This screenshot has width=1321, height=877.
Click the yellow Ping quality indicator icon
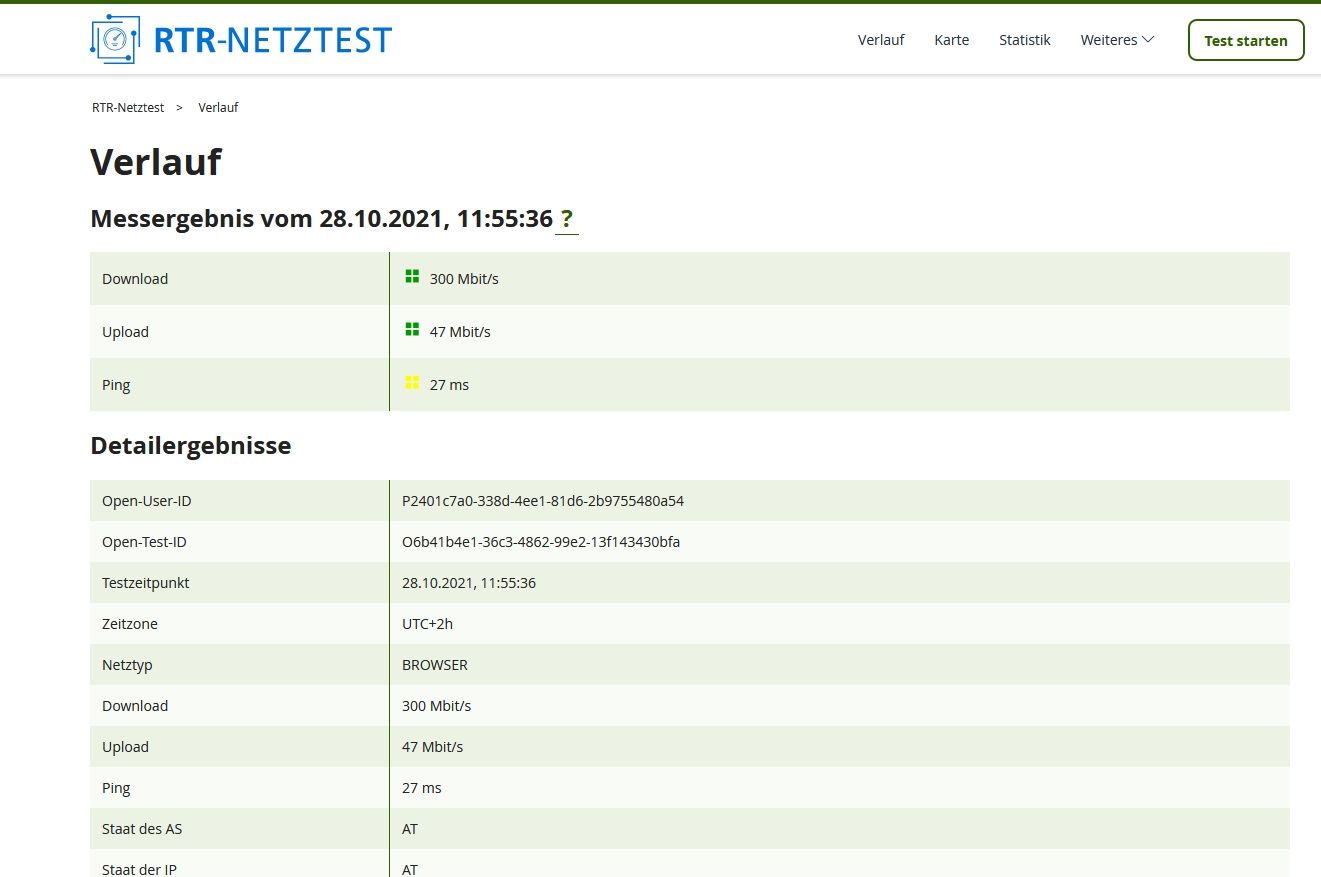click(412, 383)
